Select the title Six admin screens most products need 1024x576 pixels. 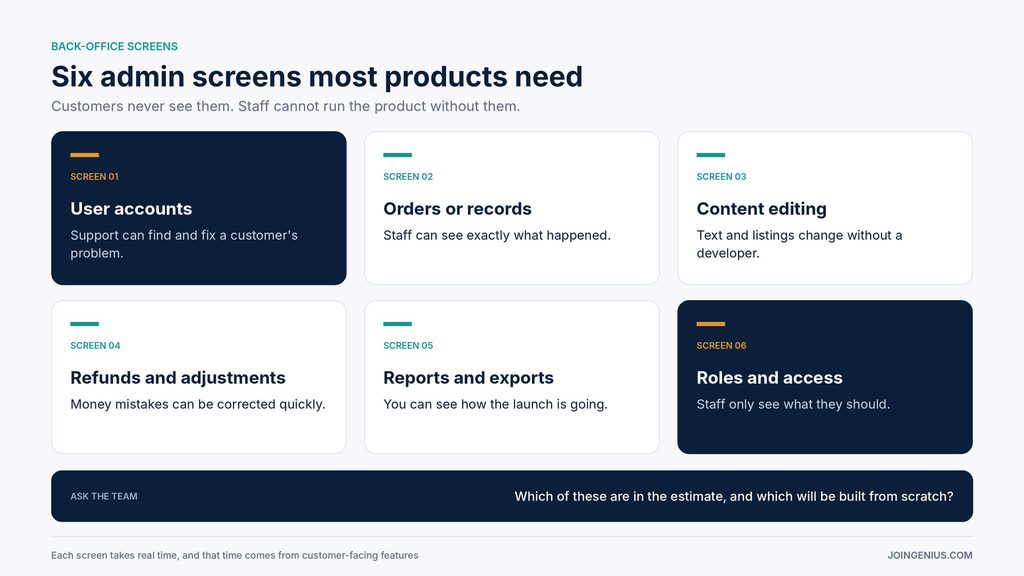pyautogui.click(x=317, y=76)
